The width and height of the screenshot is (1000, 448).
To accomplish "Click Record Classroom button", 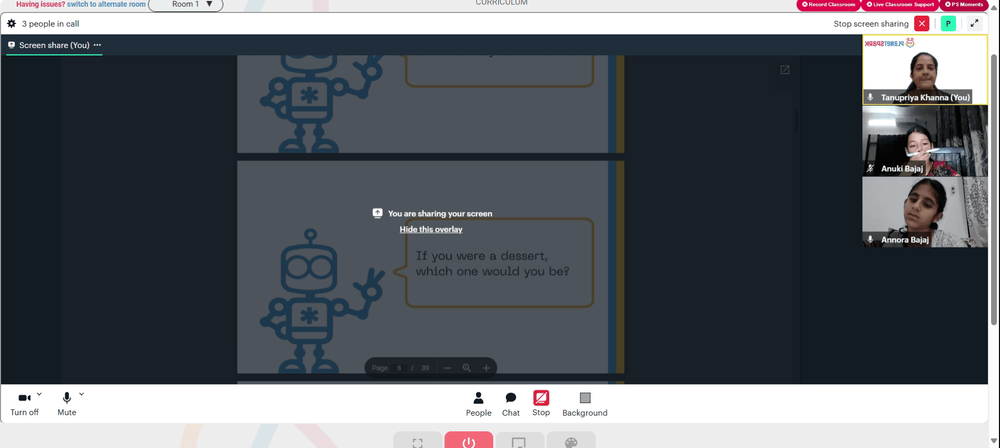I will [x=828, y=4].
